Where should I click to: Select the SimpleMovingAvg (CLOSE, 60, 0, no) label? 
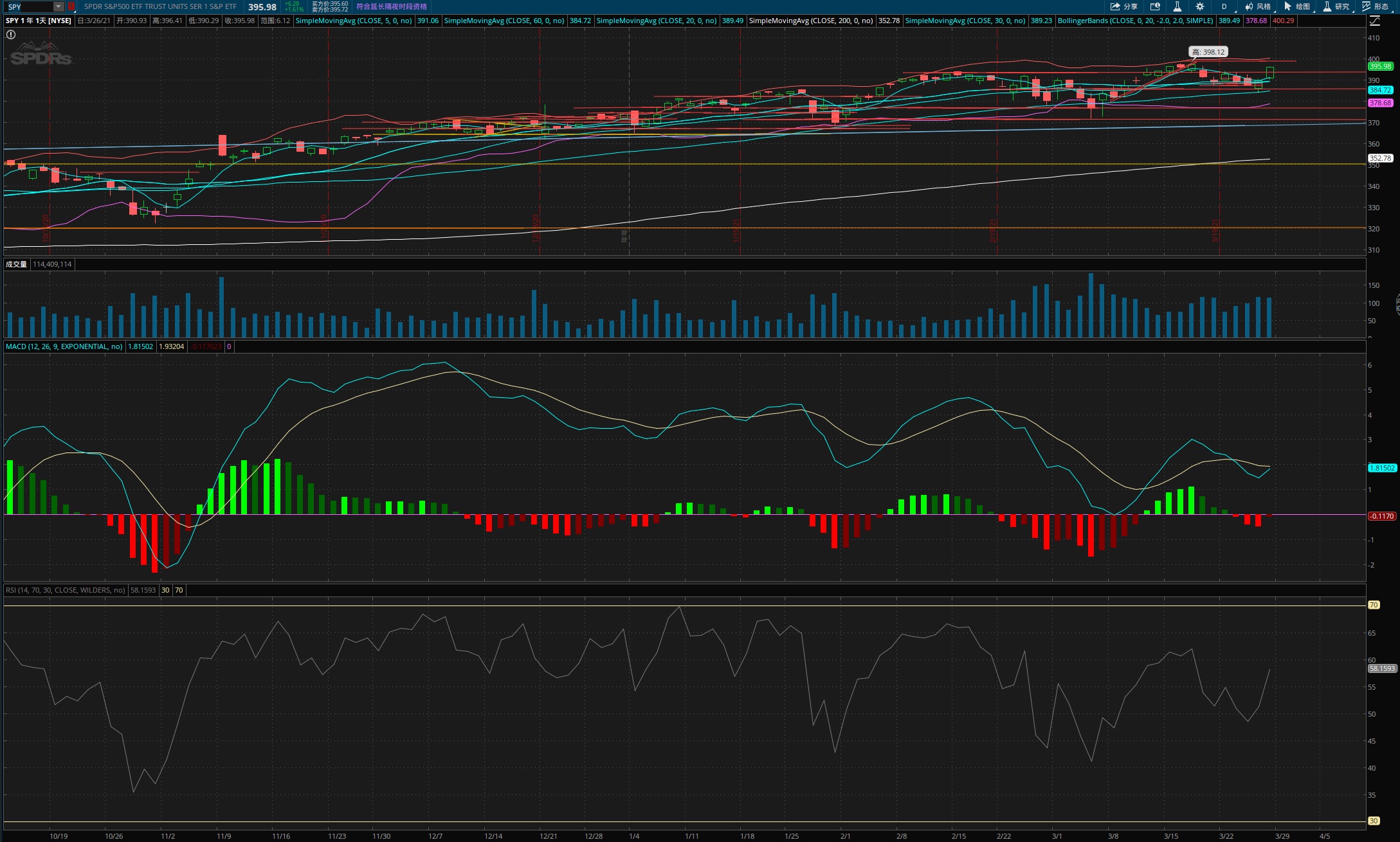point(504,21)
